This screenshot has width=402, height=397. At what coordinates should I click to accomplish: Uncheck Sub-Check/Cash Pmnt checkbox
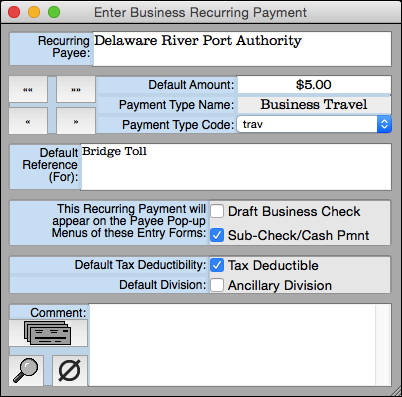coord(217,235)
